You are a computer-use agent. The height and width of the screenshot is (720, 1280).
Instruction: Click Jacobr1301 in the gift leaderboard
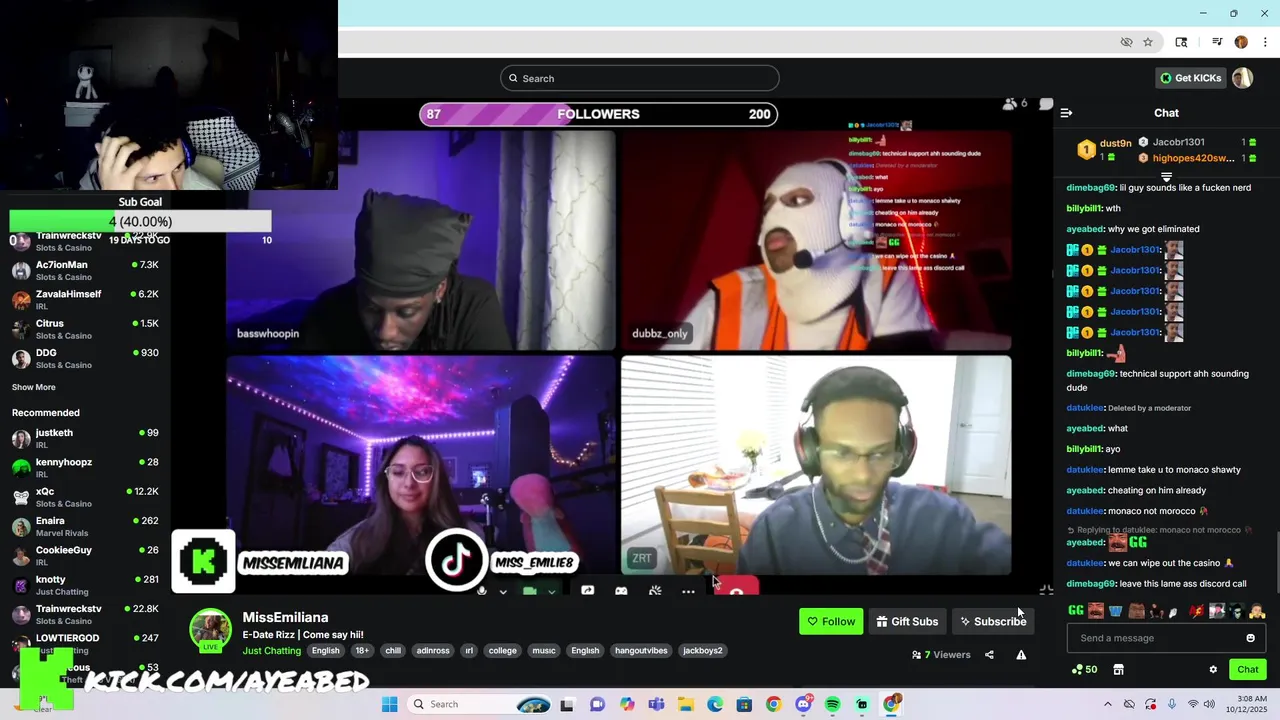click(1179, 142)
